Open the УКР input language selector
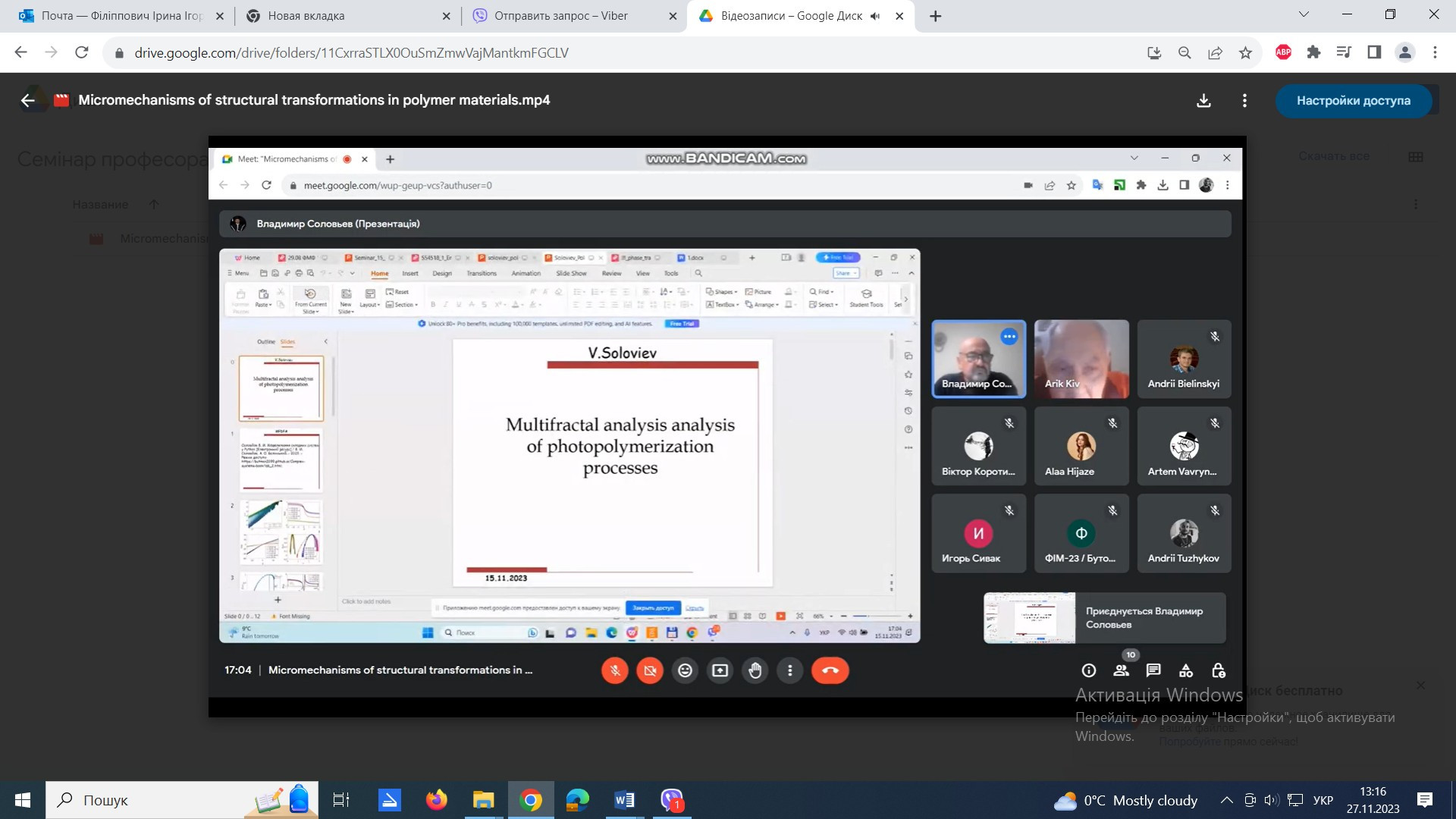Screen dimensions: 1456x819 tap(1323, 800)
